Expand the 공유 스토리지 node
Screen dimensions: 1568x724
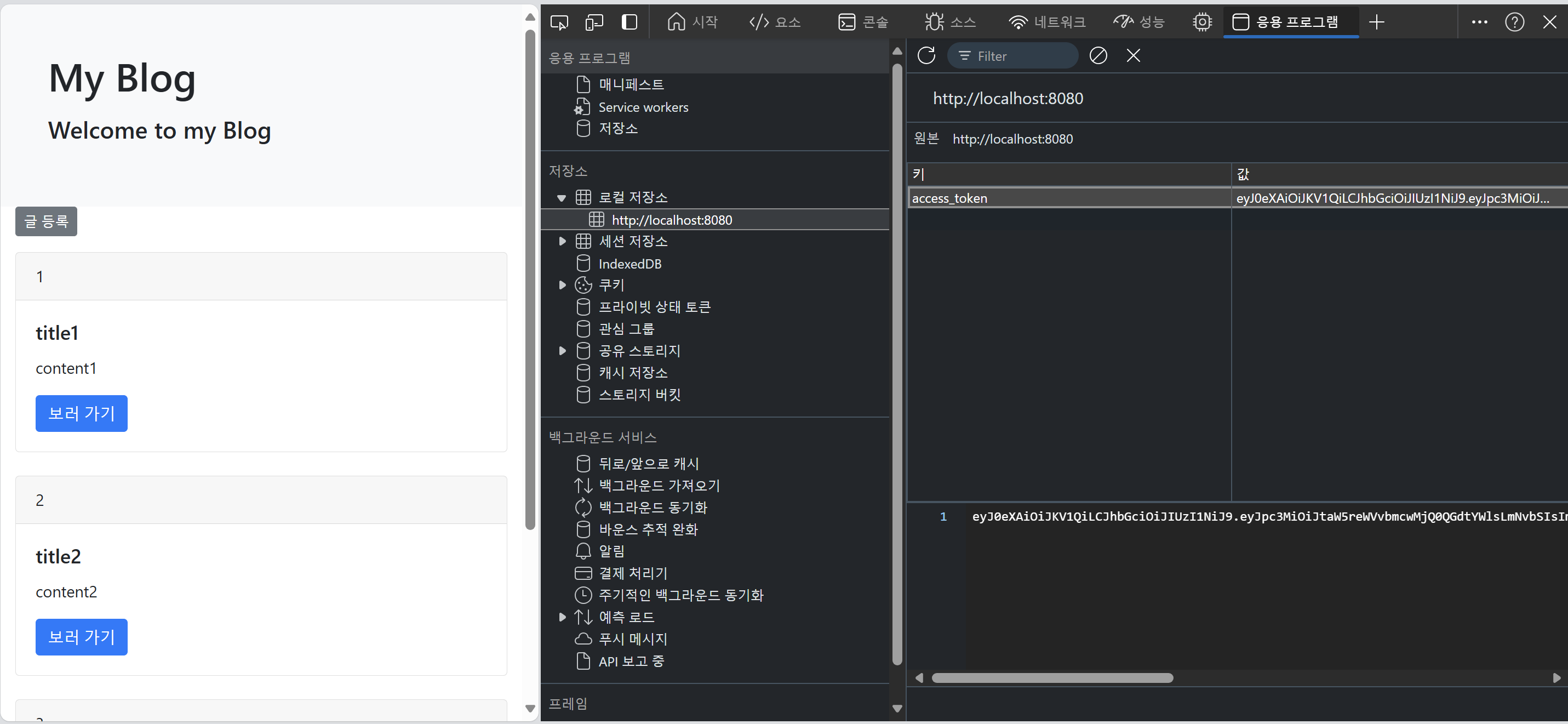coord(562,351)
